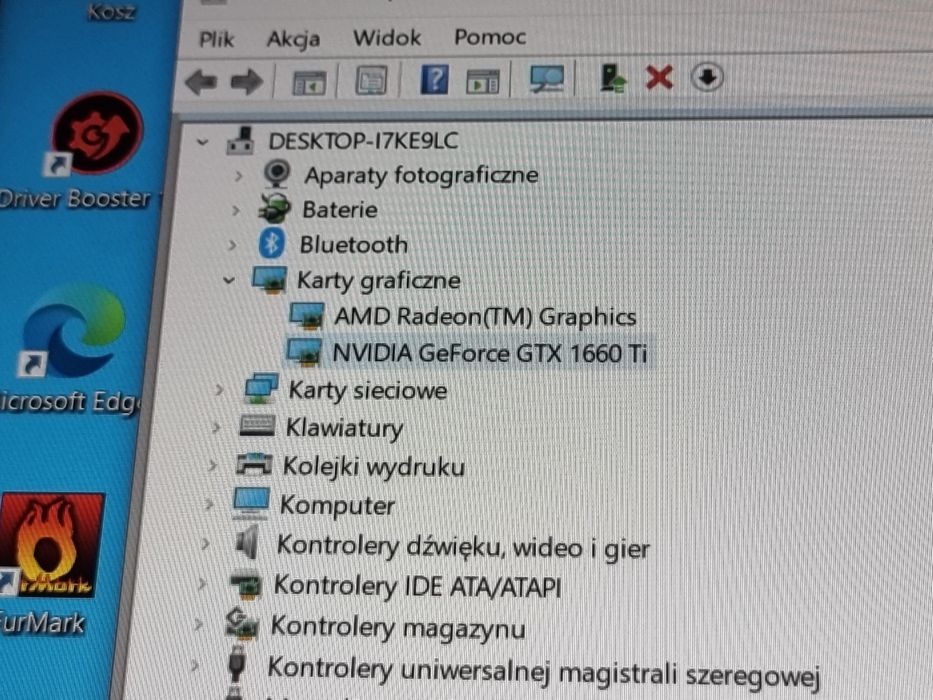Image resolution: width=933 pixels, height=700 pixels.
Task: Click the Kontrolery IDE ATA/ATAPI chip icon
Action: pyautogui.click(x=245, y=585)
